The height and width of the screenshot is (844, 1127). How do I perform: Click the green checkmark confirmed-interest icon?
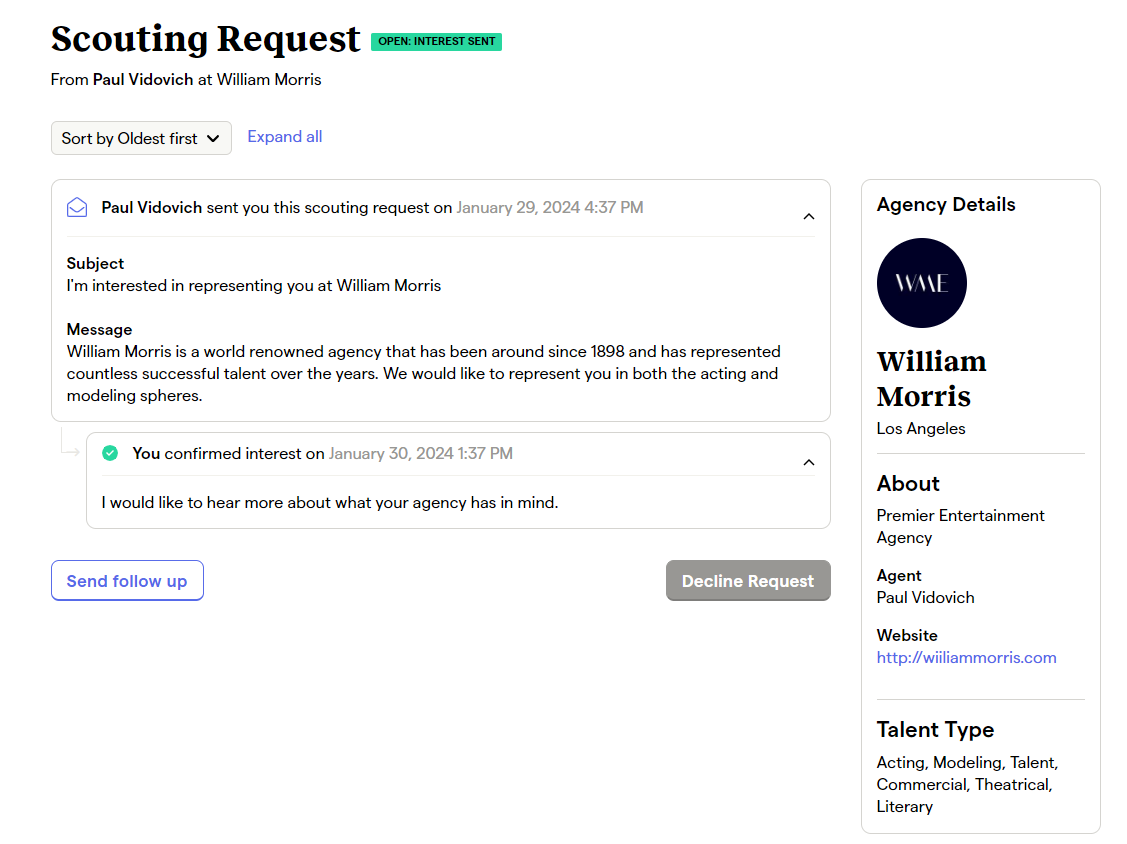coord(110,453)
